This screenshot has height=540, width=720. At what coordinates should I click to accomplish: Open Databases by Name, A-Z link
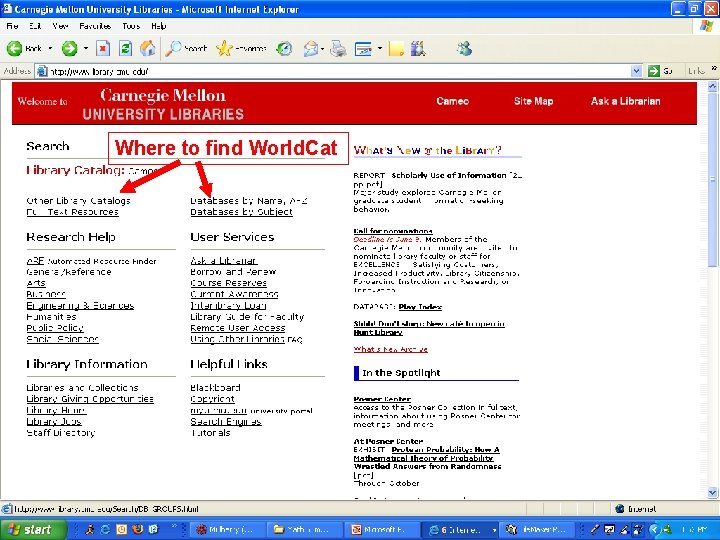click(249, 201)
